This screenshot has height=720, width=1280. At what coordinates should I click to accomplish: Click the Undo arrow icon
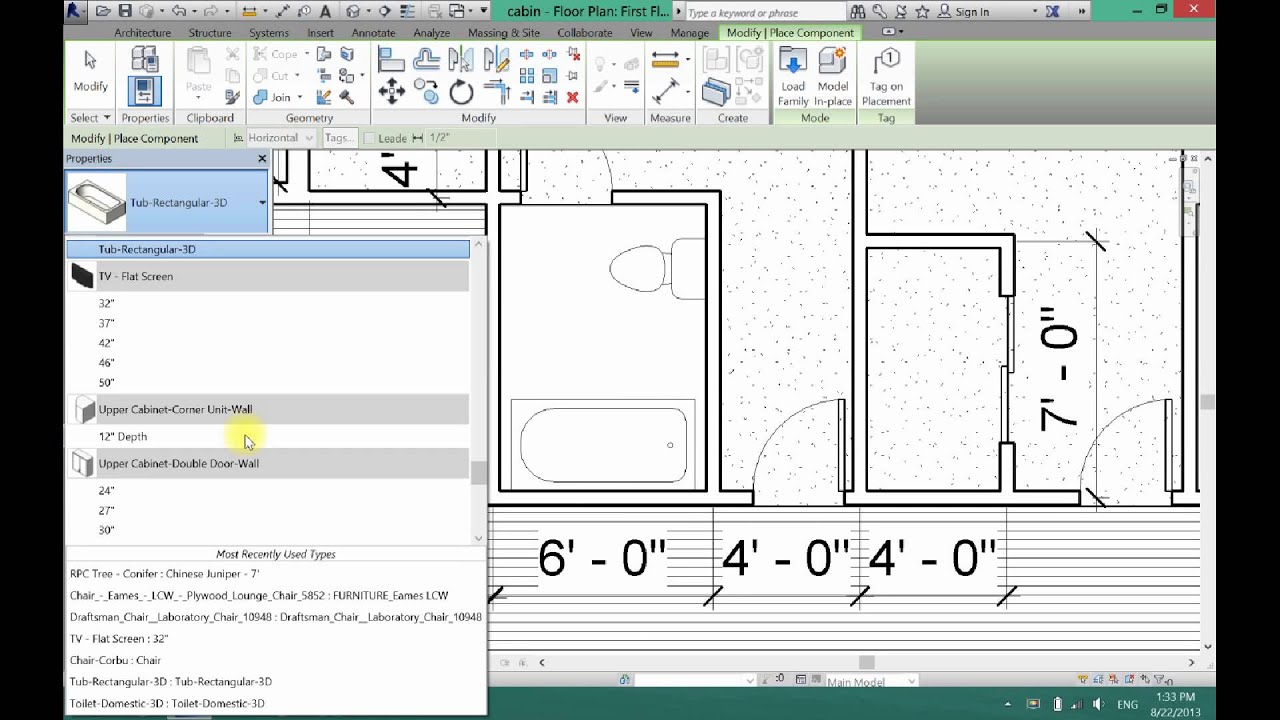pos(178,12)
